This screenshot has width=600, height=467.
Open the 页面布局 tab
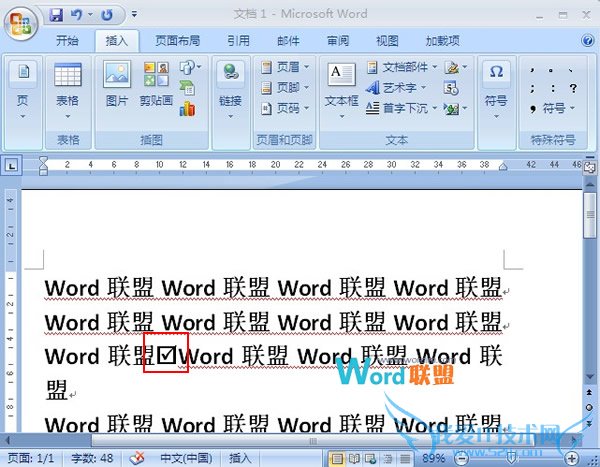coord(178,41)
